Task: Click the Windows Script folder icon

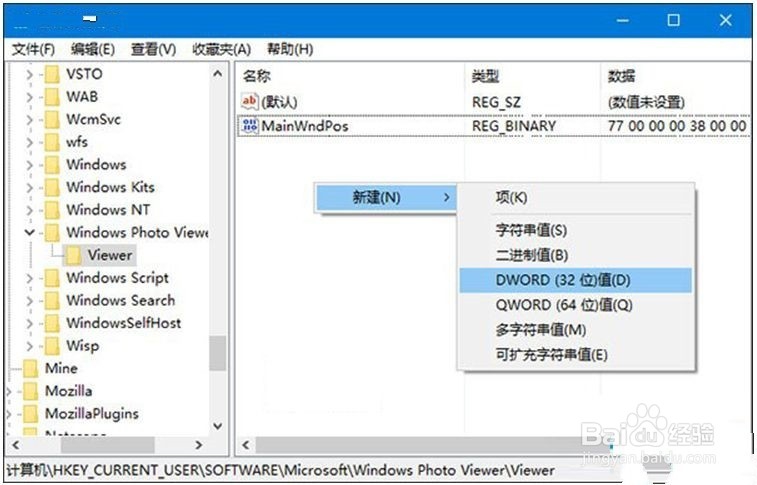Action: coord(52,278)
